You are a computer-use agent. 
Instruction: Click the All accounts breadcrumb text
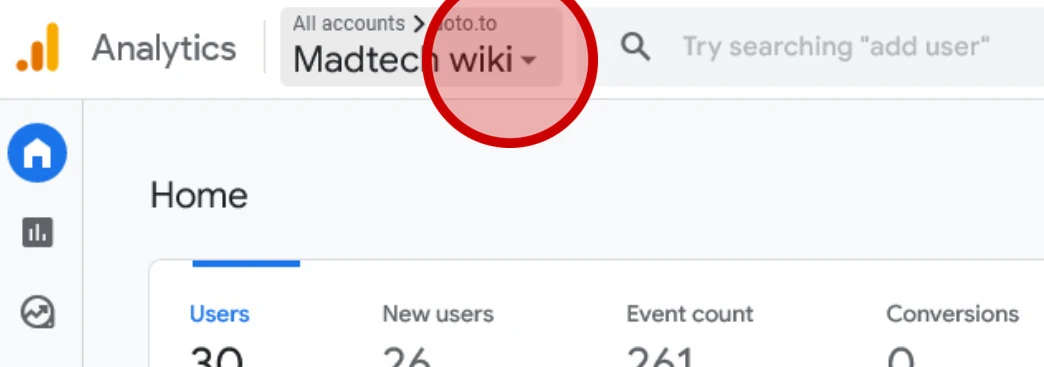(x=349, y=24)
